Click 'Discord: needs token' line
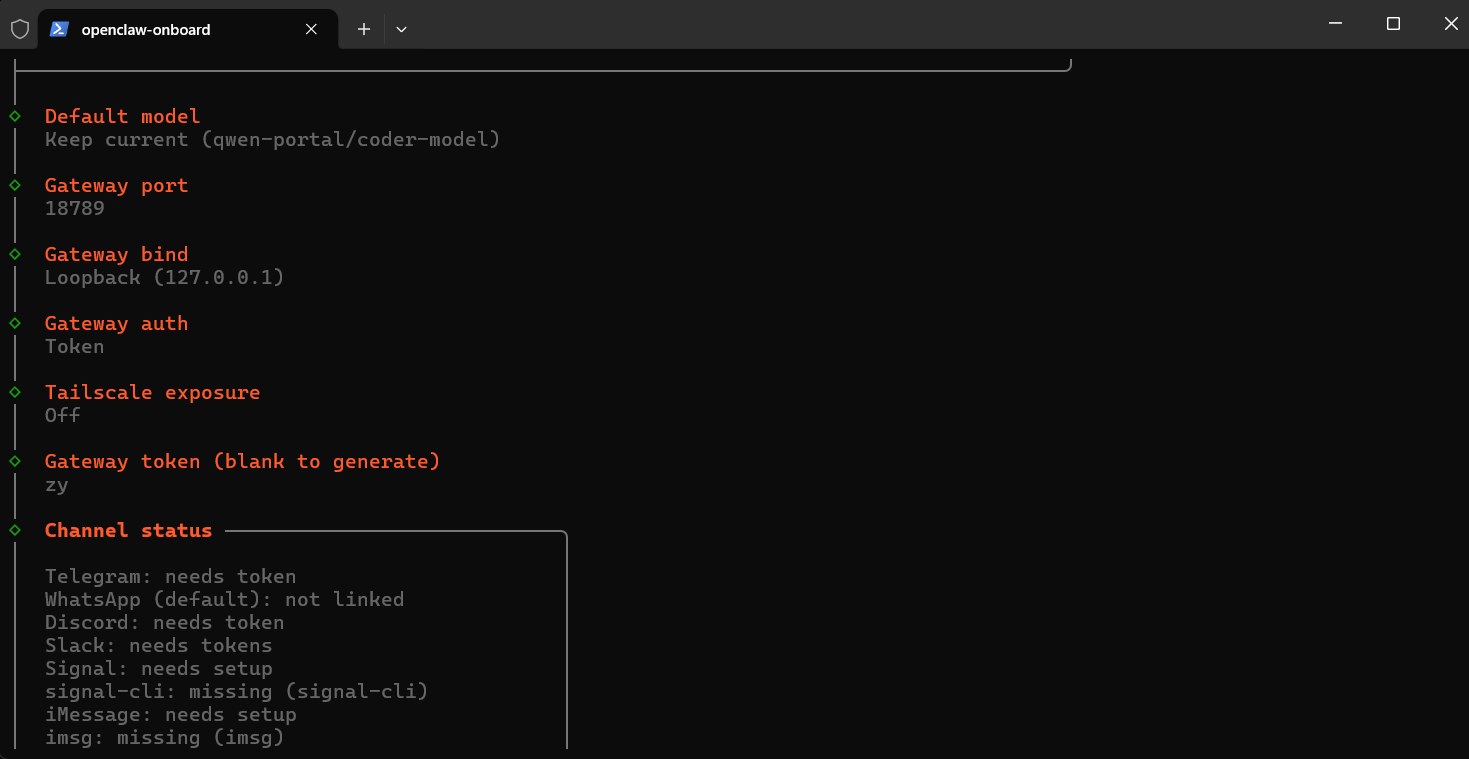This screenshot has width=1469, height=759. (x=165, y=622)
